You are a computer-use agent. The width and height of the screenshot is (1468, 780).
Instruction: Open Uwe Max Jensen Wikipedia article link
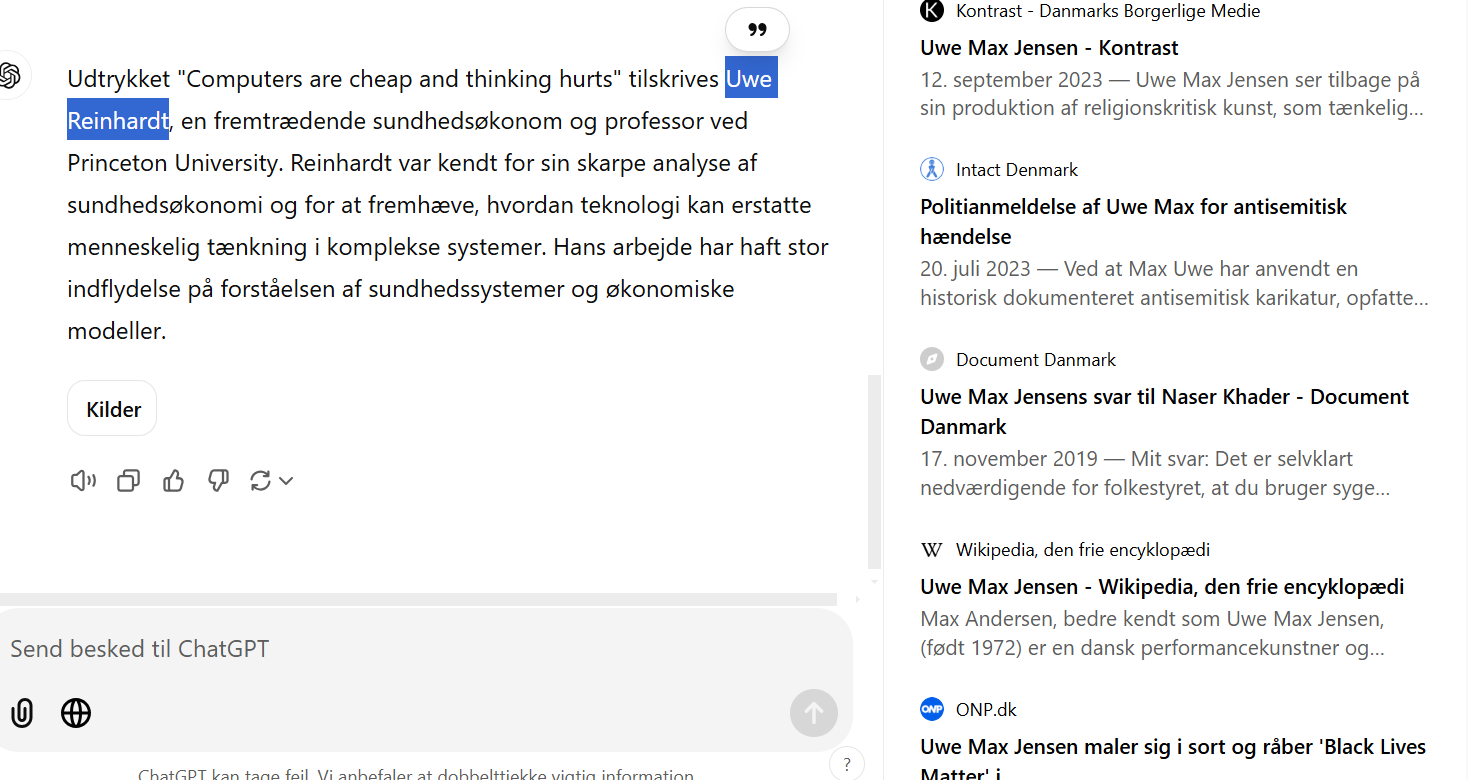pos(1162,587)
